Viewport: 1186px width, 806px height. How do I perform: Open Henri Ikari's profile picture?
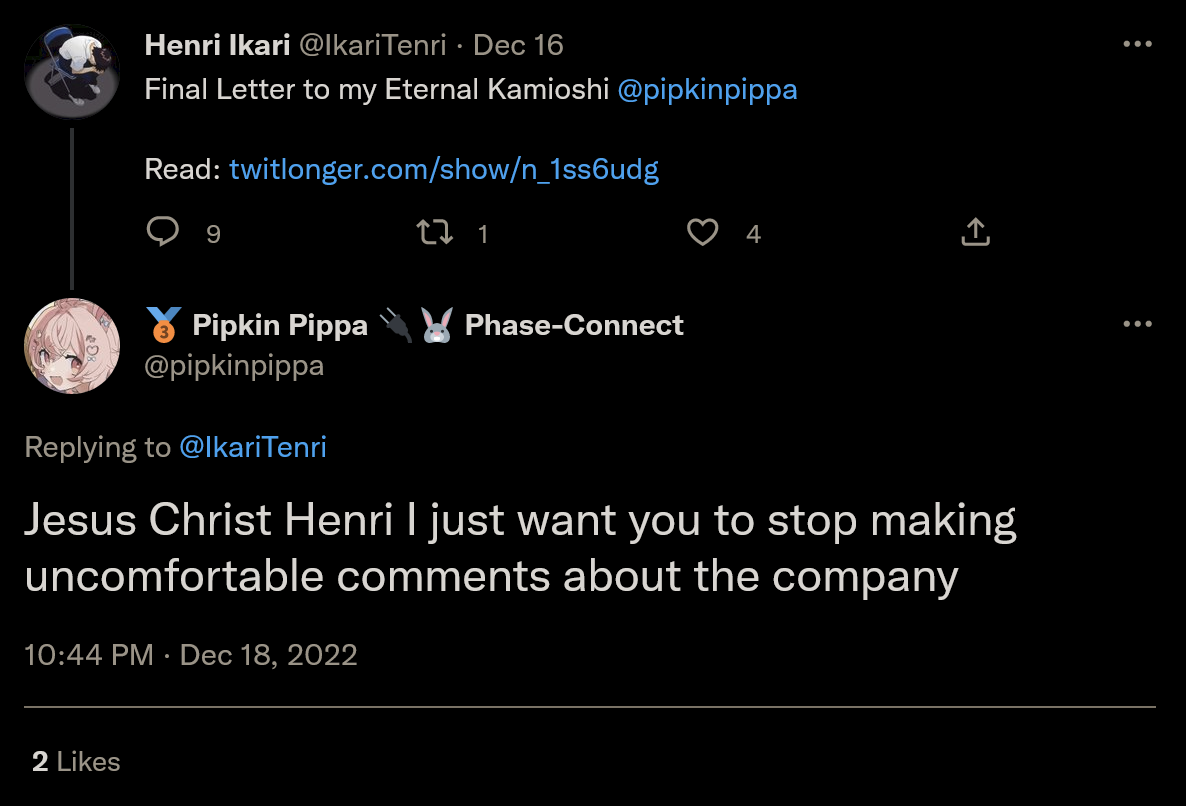pyautogui.click(x=72, y=72)
